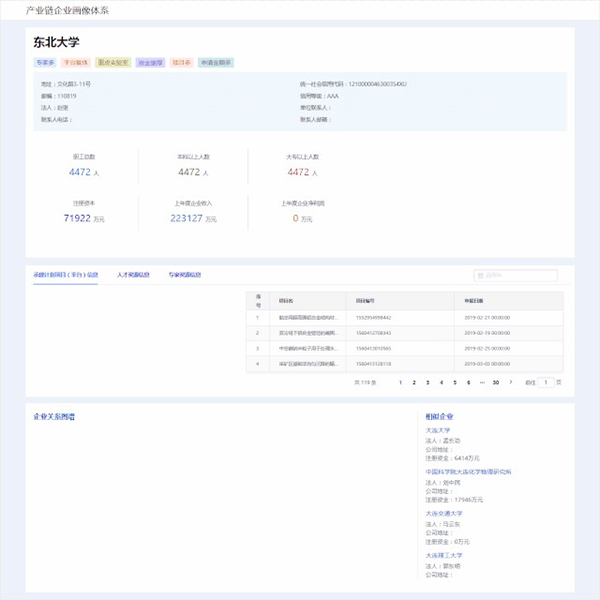Click date 2019-02-21 00:00:00 cell

pyautogui.click(x=487, y=317)
